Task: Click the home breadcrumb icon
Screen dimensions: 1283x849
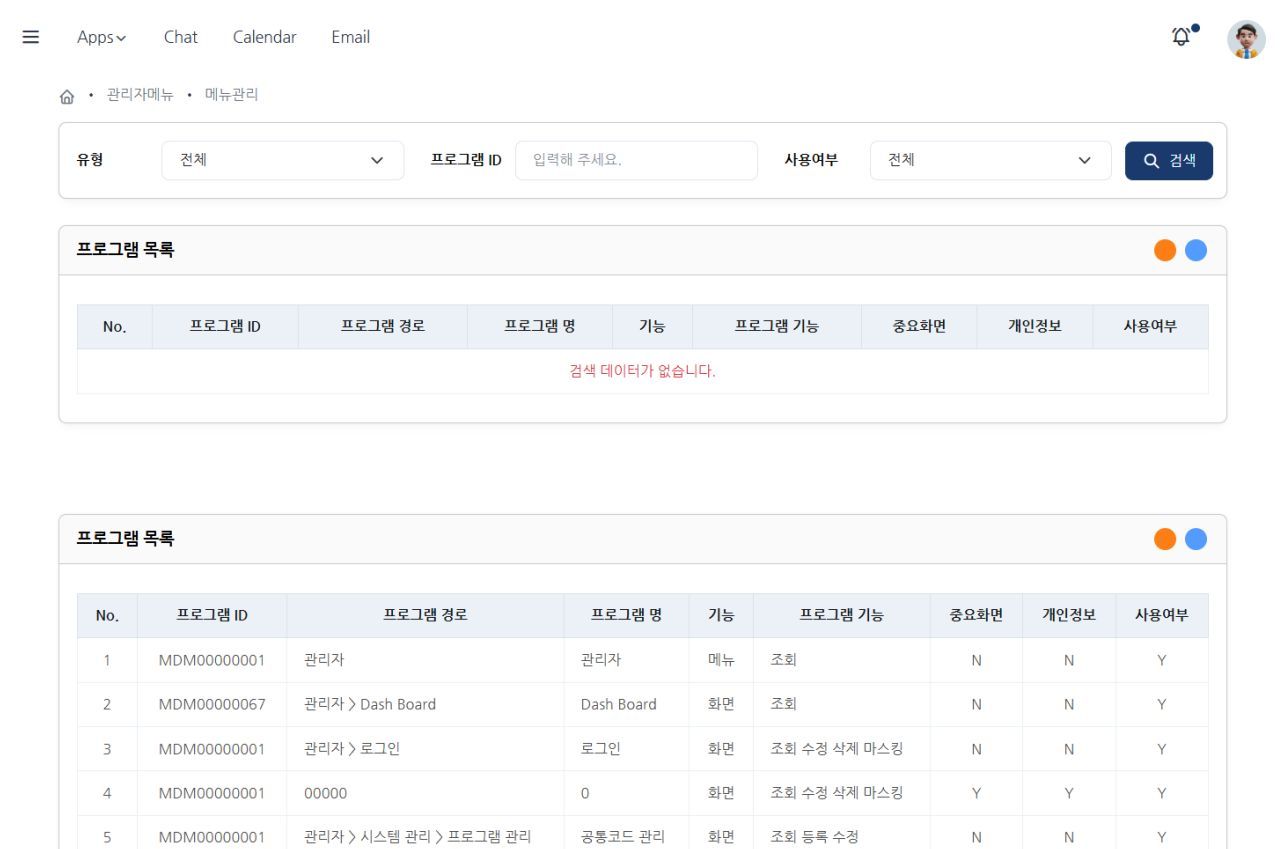Action: click(x=67, y=97)
